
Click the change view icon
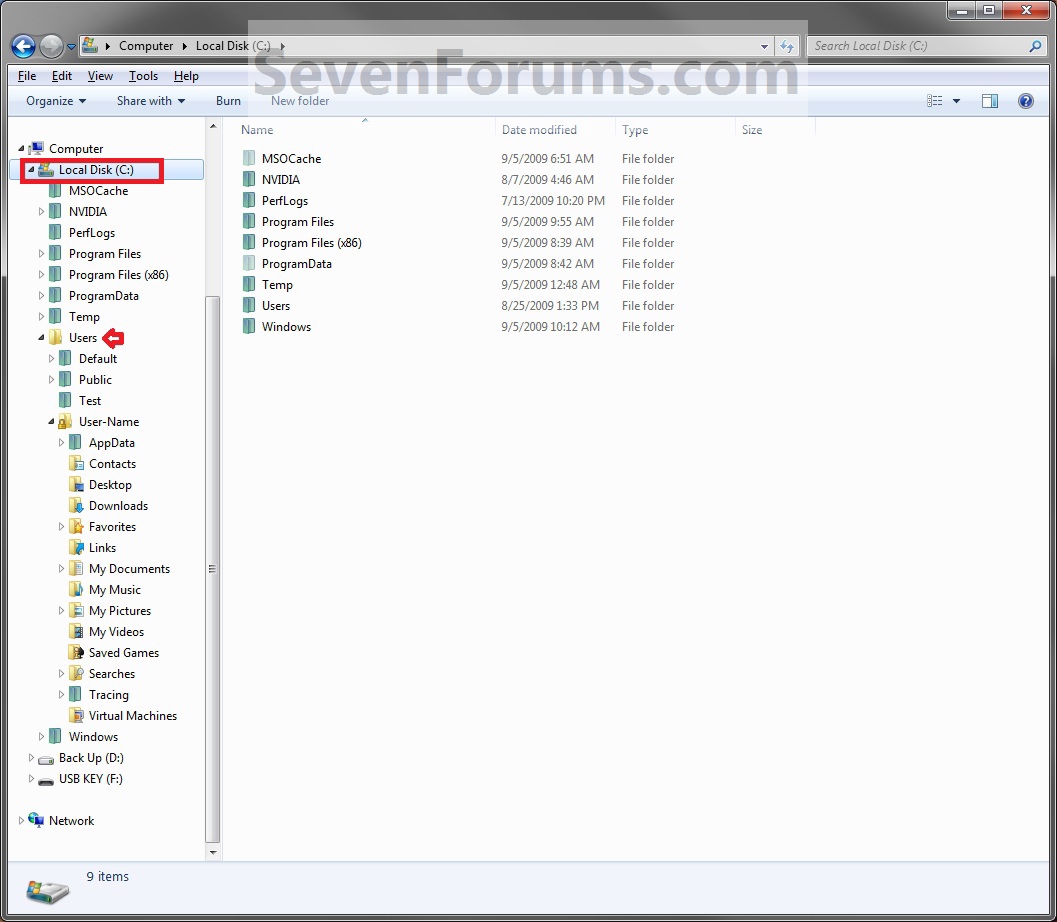(x=934, y=100)
